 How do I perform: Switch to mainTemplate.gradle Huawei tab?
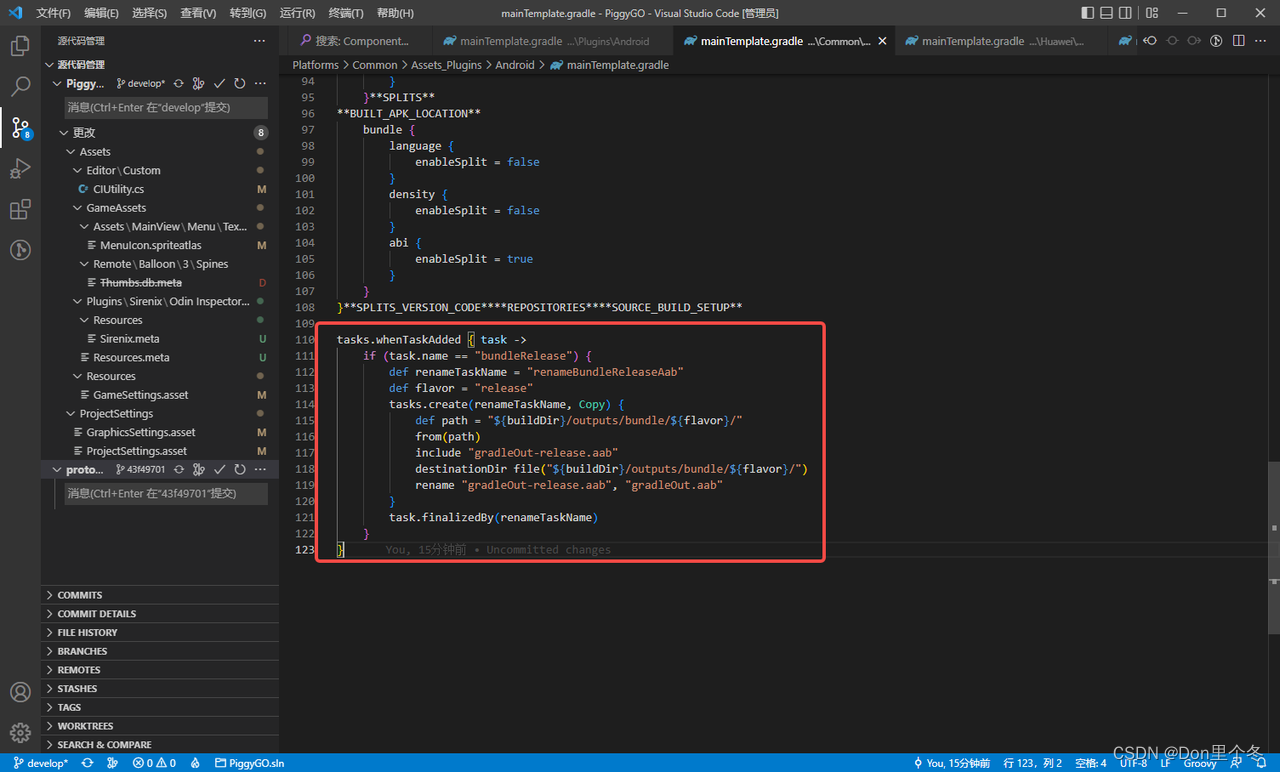tap(1003, 41)
